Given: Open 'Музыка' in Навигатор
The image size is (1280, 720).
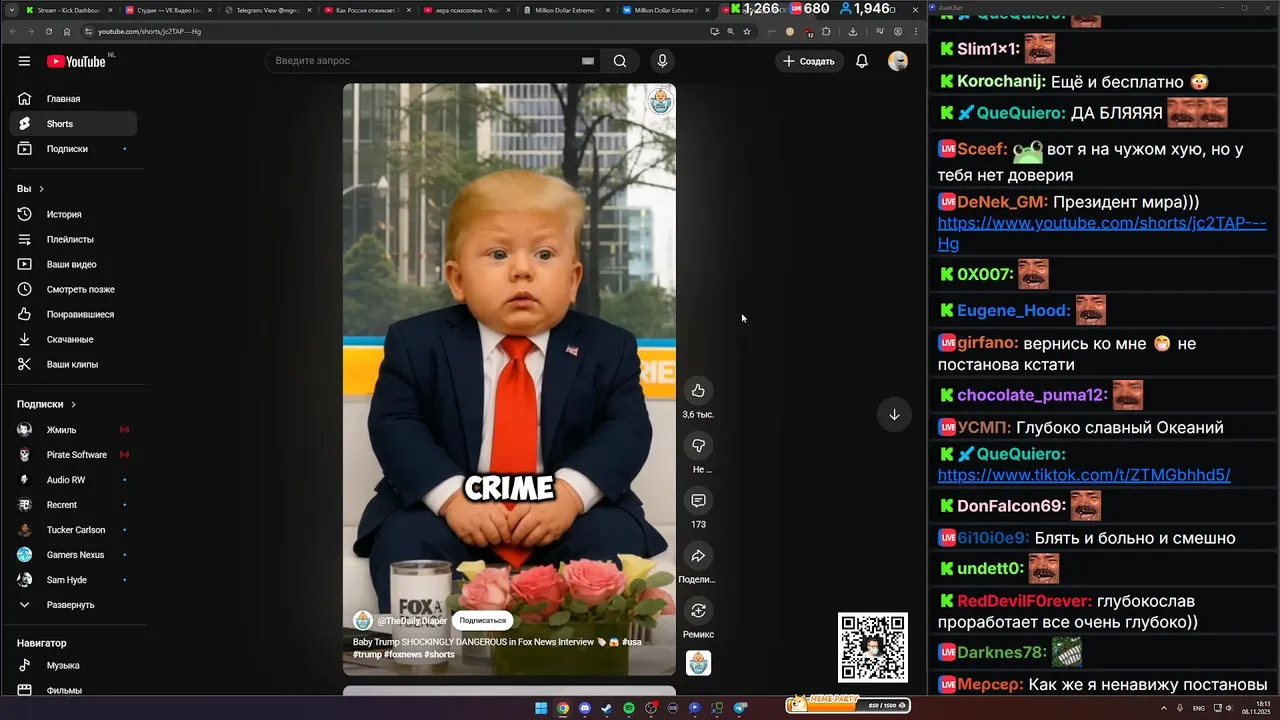Looking at the screenshot, I should tap(72, 665).
